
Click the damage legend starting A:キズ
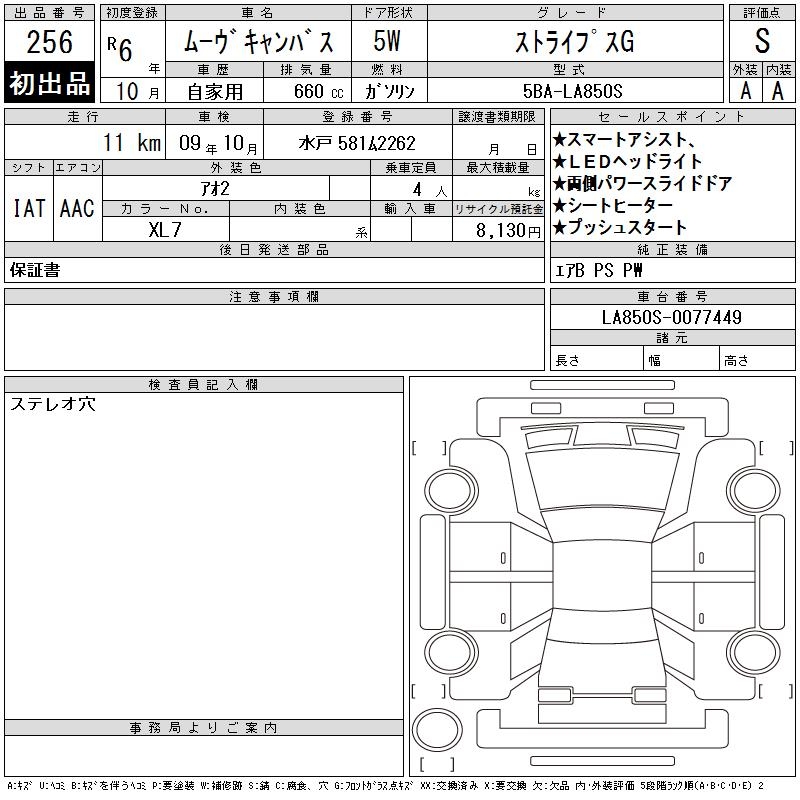pyautogui.click(x=385, y=786)
